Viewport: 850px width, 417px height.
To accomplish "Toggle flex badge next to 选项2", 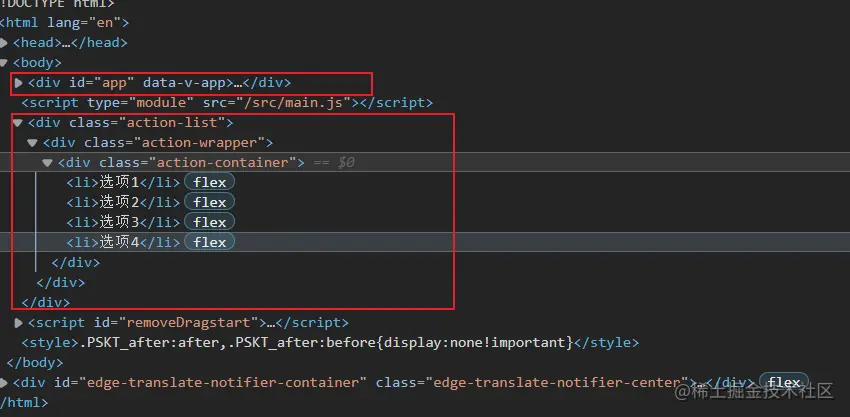I will (209, 202).
